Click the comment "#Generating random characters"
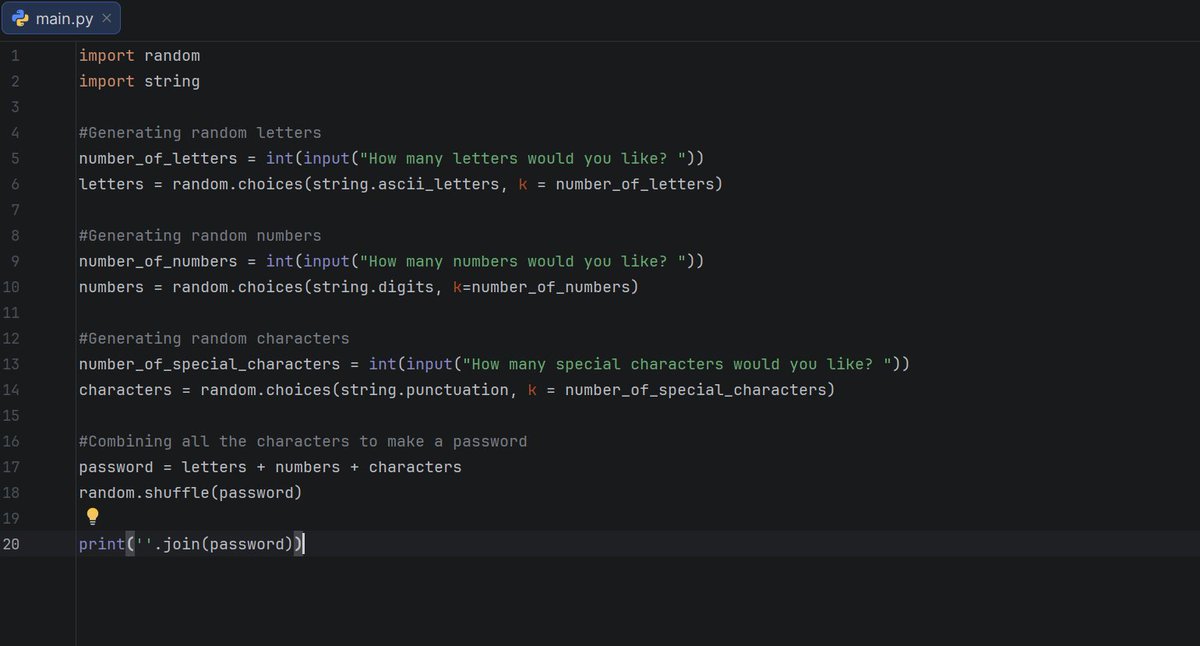The image size is (1200, 646). 214,338
